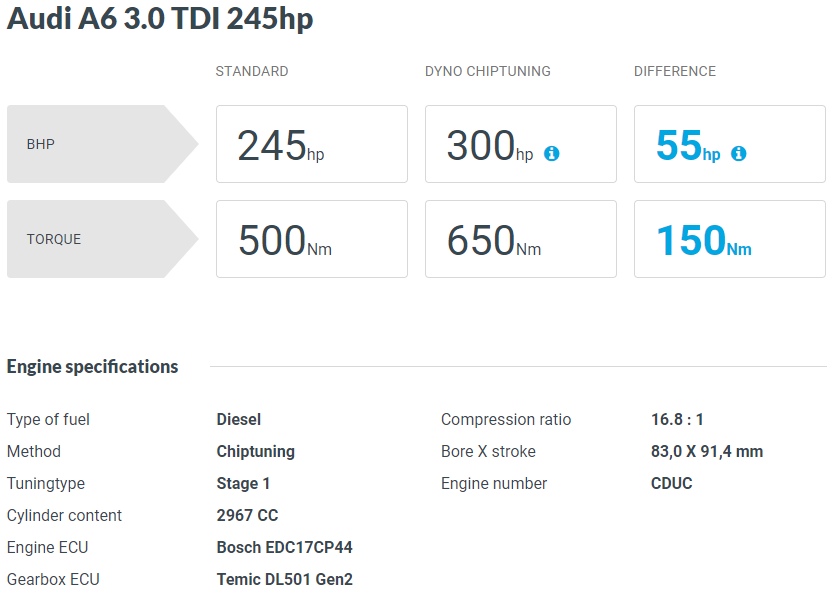The height and width of the screenshot is (593, 832).
Task: Click the STANDARD column header
Action: (252, 71)
